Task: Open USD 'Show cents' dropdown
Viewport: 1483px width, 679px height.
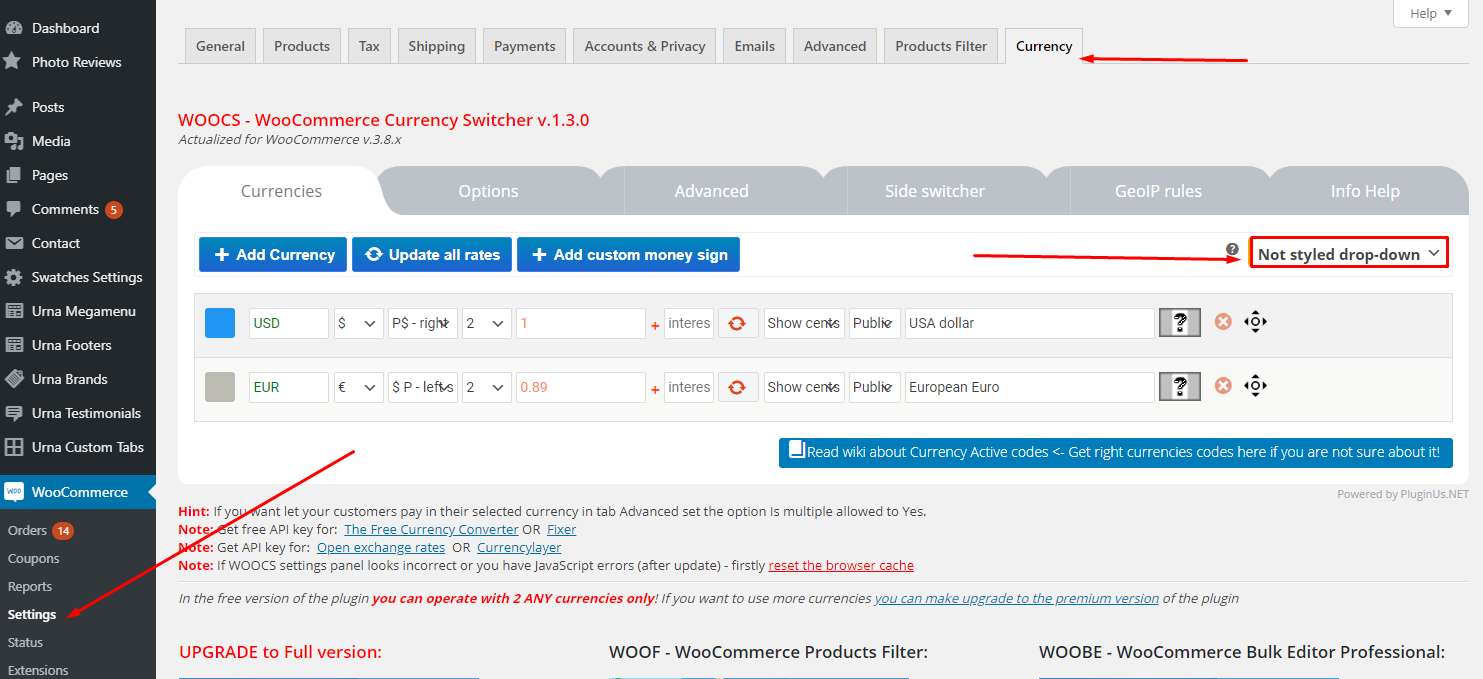Action: [804, 323]
